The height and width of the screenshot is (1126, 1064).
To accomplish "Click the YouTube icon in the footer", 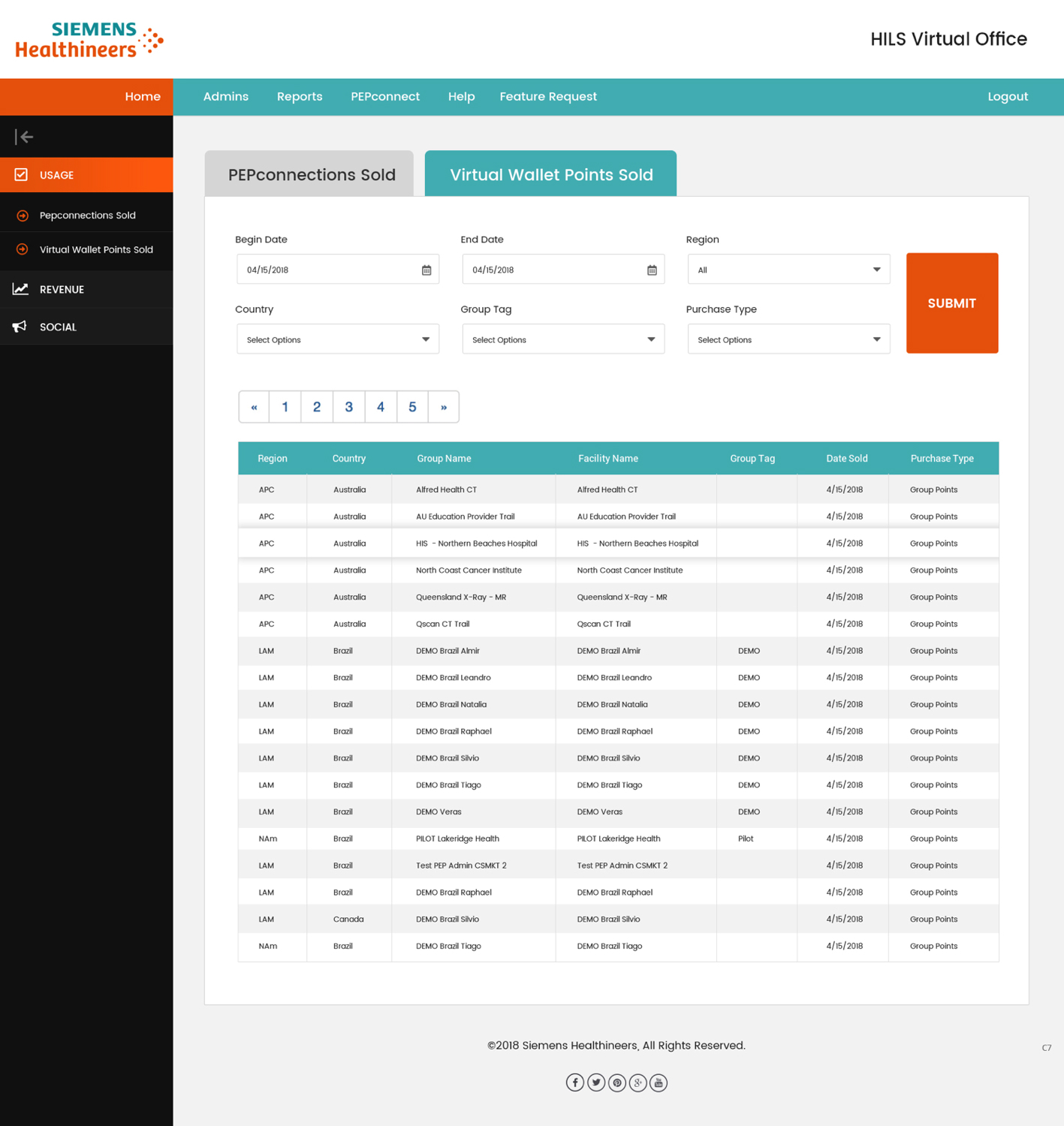I will point(659,1082).
